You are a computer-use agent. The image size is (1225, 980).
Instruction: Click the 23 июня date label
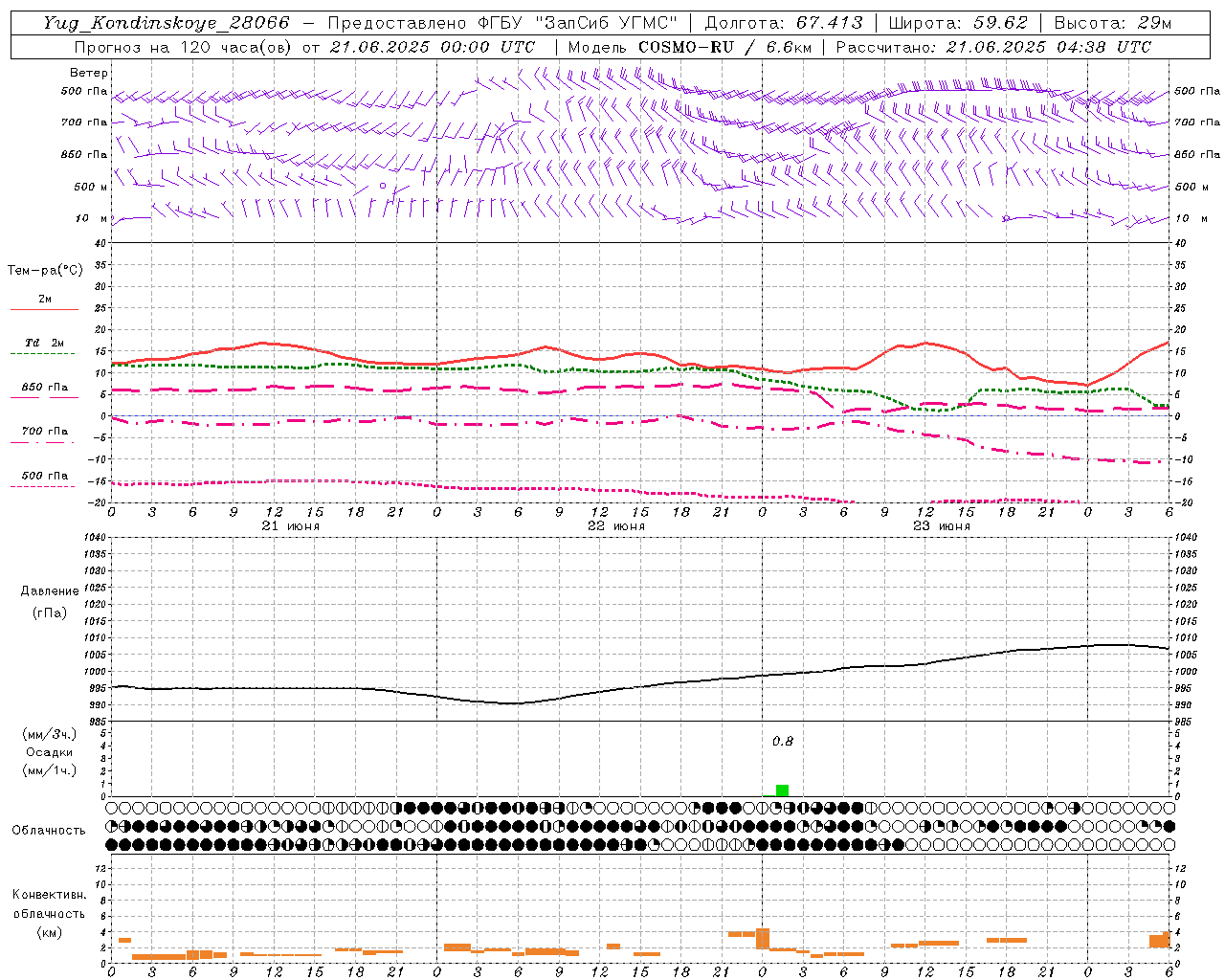(x=942, y=526)
